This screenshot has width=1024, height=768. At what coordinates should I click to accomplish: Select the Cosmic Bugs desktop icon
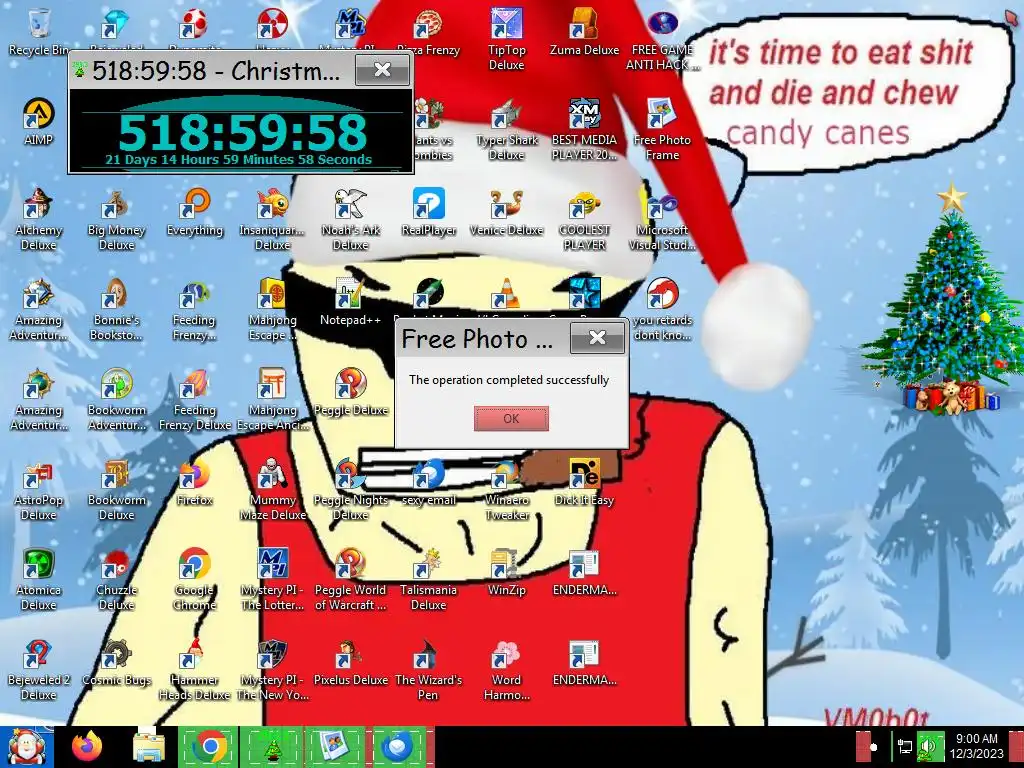click(x=116, y=663)
